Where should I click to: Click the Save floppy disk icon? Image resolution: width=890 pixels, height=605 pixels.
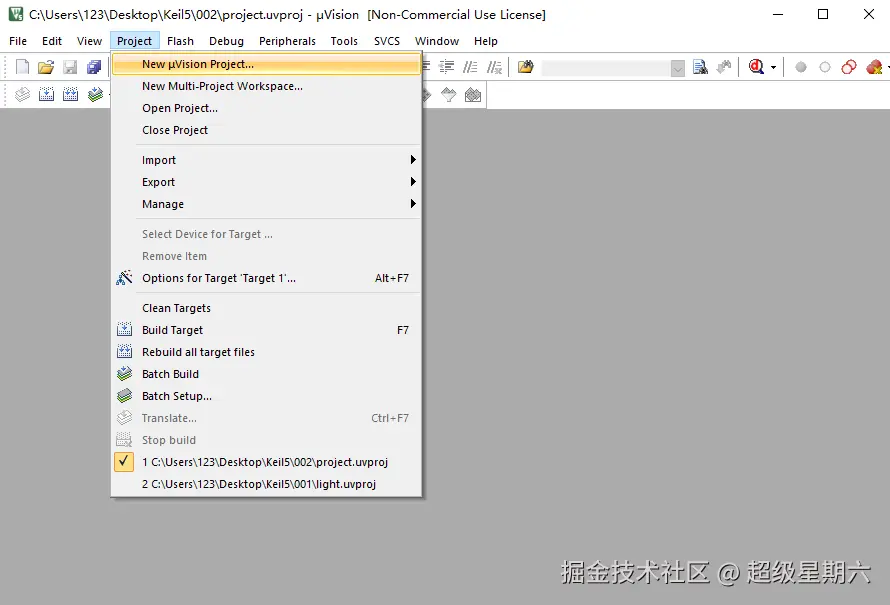[x=70, y=67]
